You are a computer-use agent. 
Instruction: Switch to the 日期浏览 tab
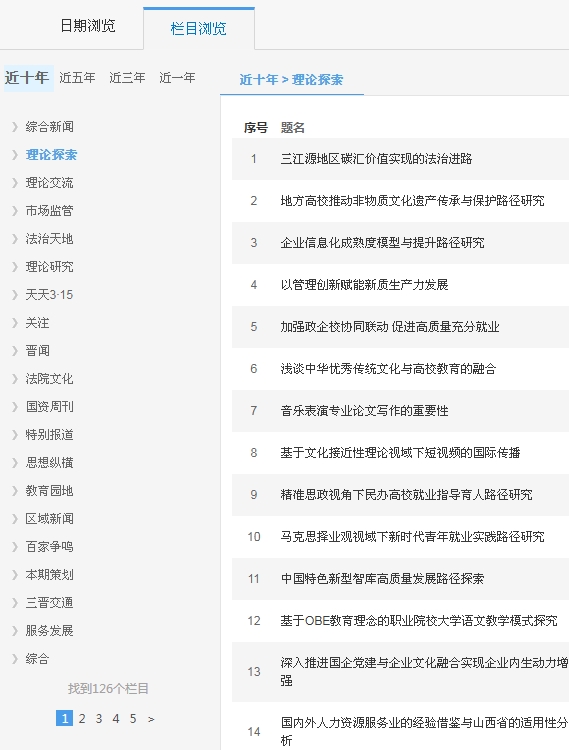[88, 25]
